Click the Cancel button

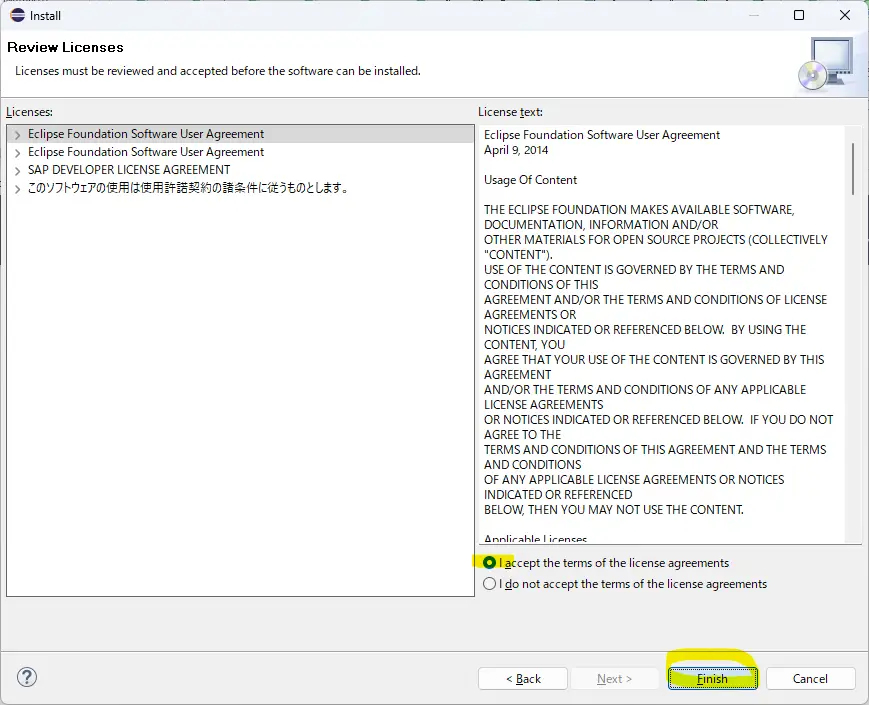click(810, 678)
